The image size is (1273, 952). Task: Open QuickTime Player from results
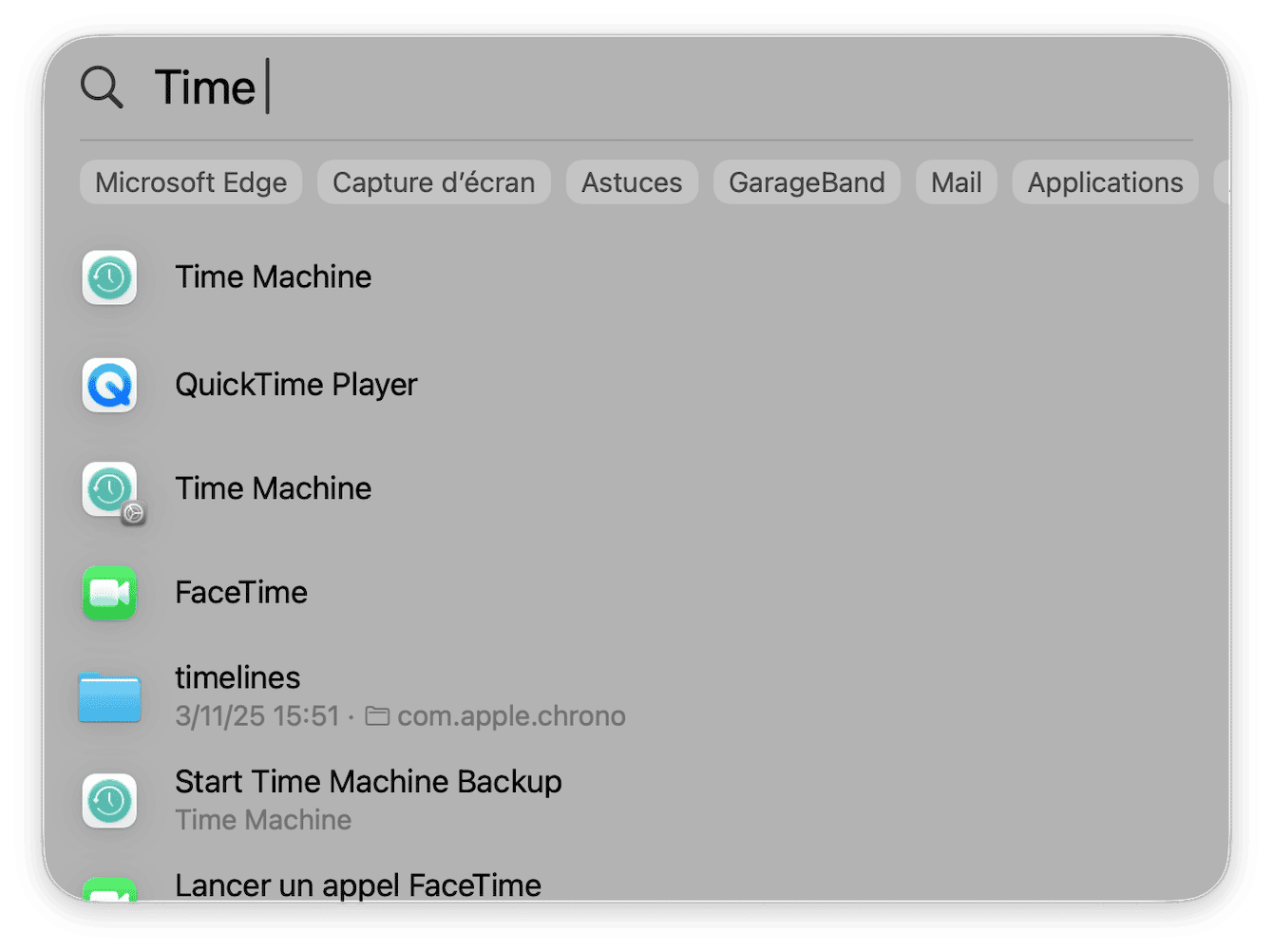295,385
